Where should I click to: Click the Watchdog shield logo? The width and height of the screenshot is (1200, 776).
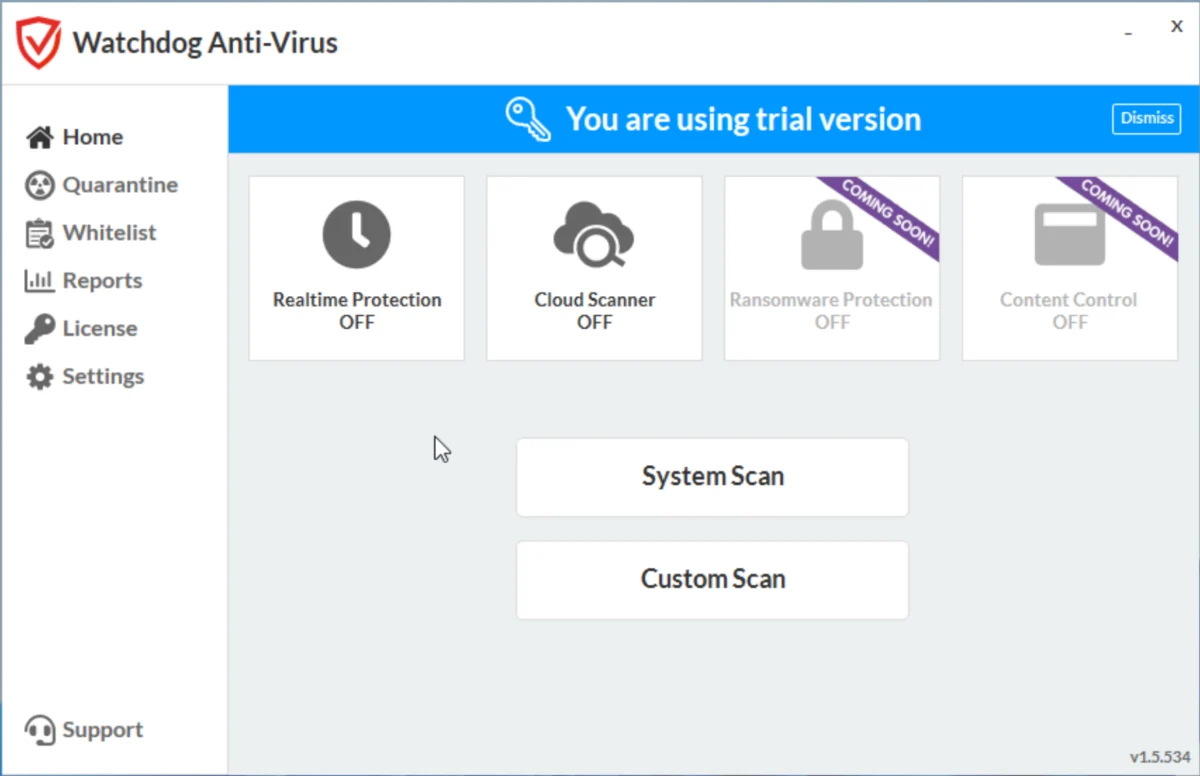(x=38, y=42)
